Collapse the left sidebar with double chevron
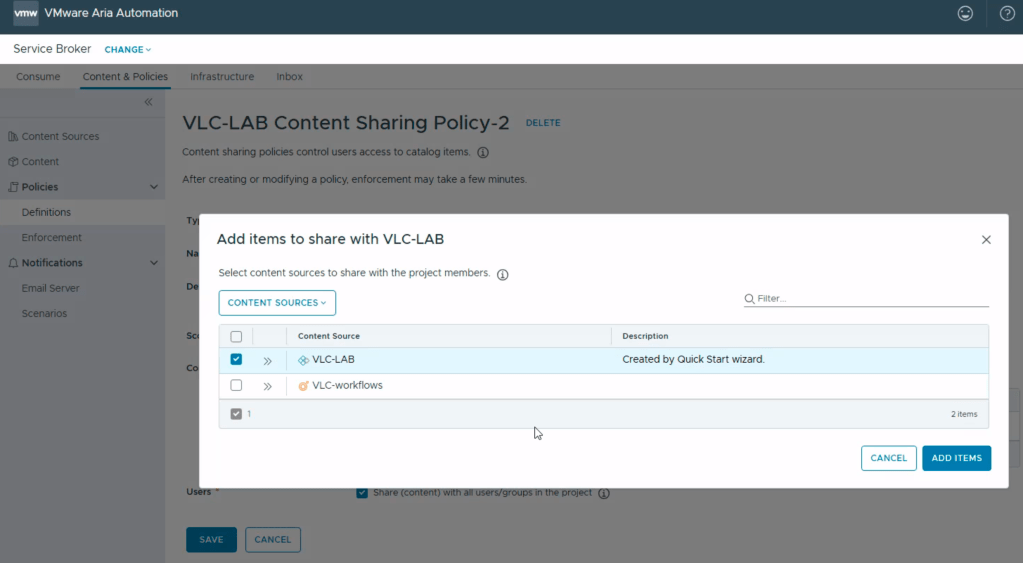The image size is (1023, 563). click(148, 102)
